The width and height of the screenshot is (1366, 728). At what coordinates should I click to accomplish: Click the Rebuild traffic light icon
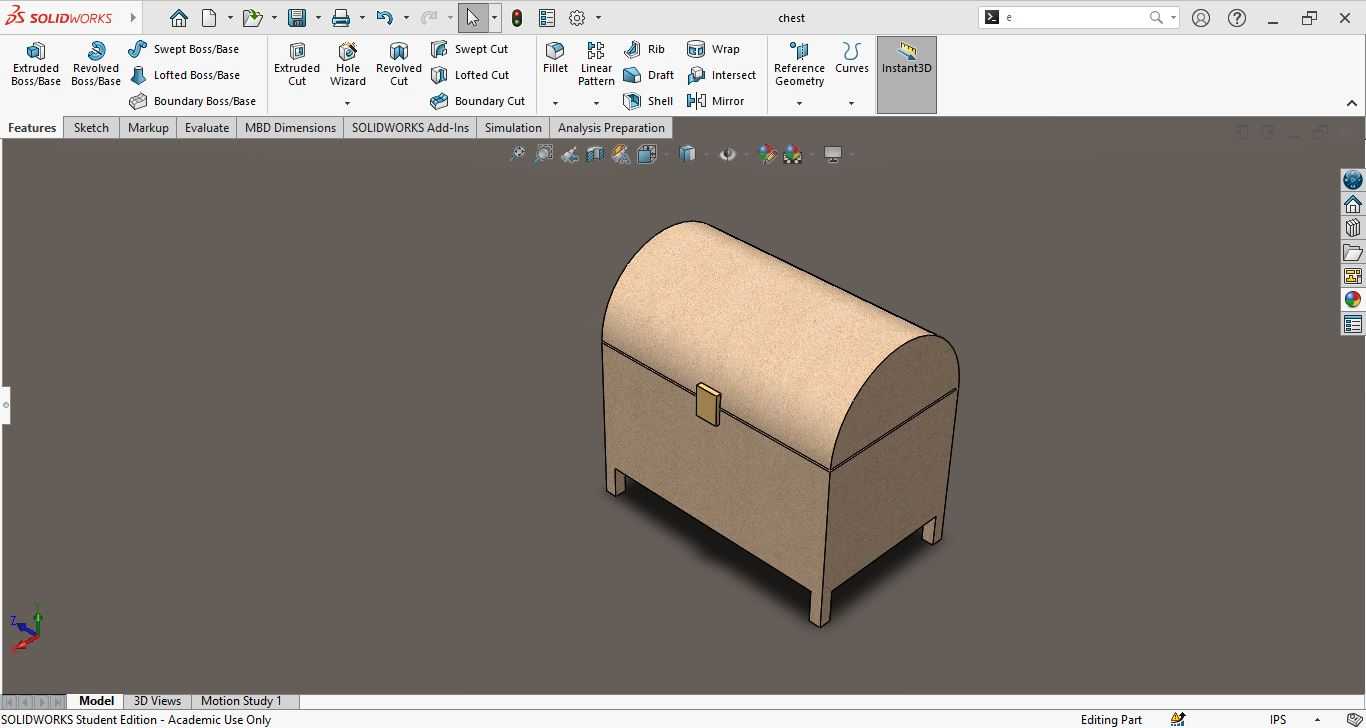pyautogui.click(x=517, y=18)
